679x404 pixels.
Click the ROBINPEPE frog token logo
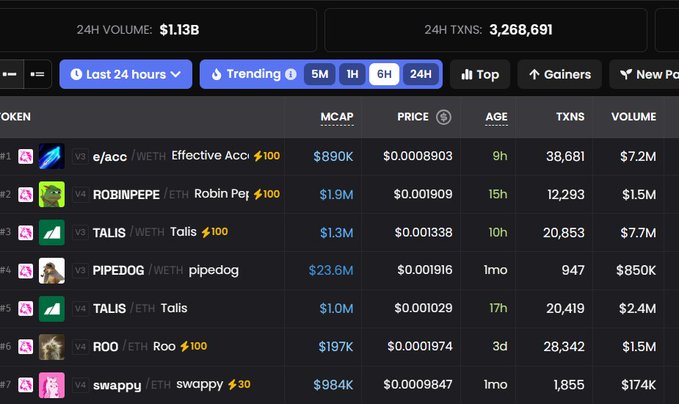52,194
